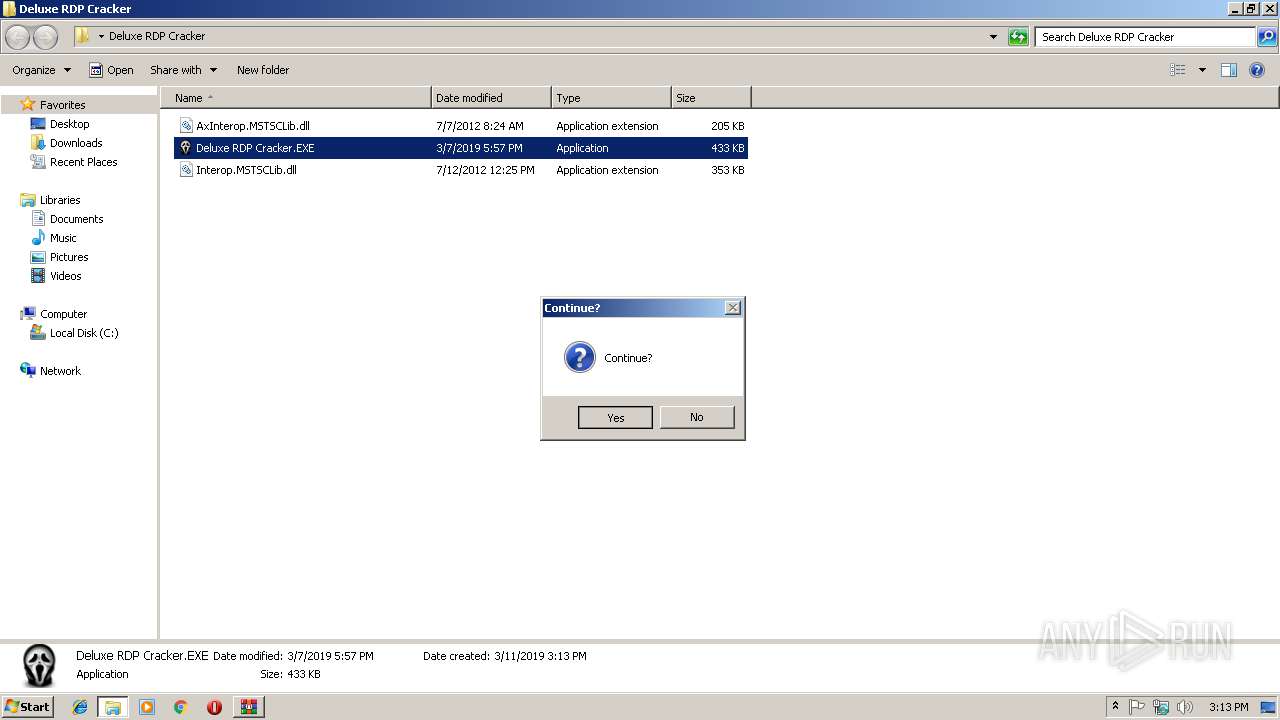1280x720 pixels.
Task: Click the Interop.MSTSCLib.dll file icon
Action: coord(185,170)
